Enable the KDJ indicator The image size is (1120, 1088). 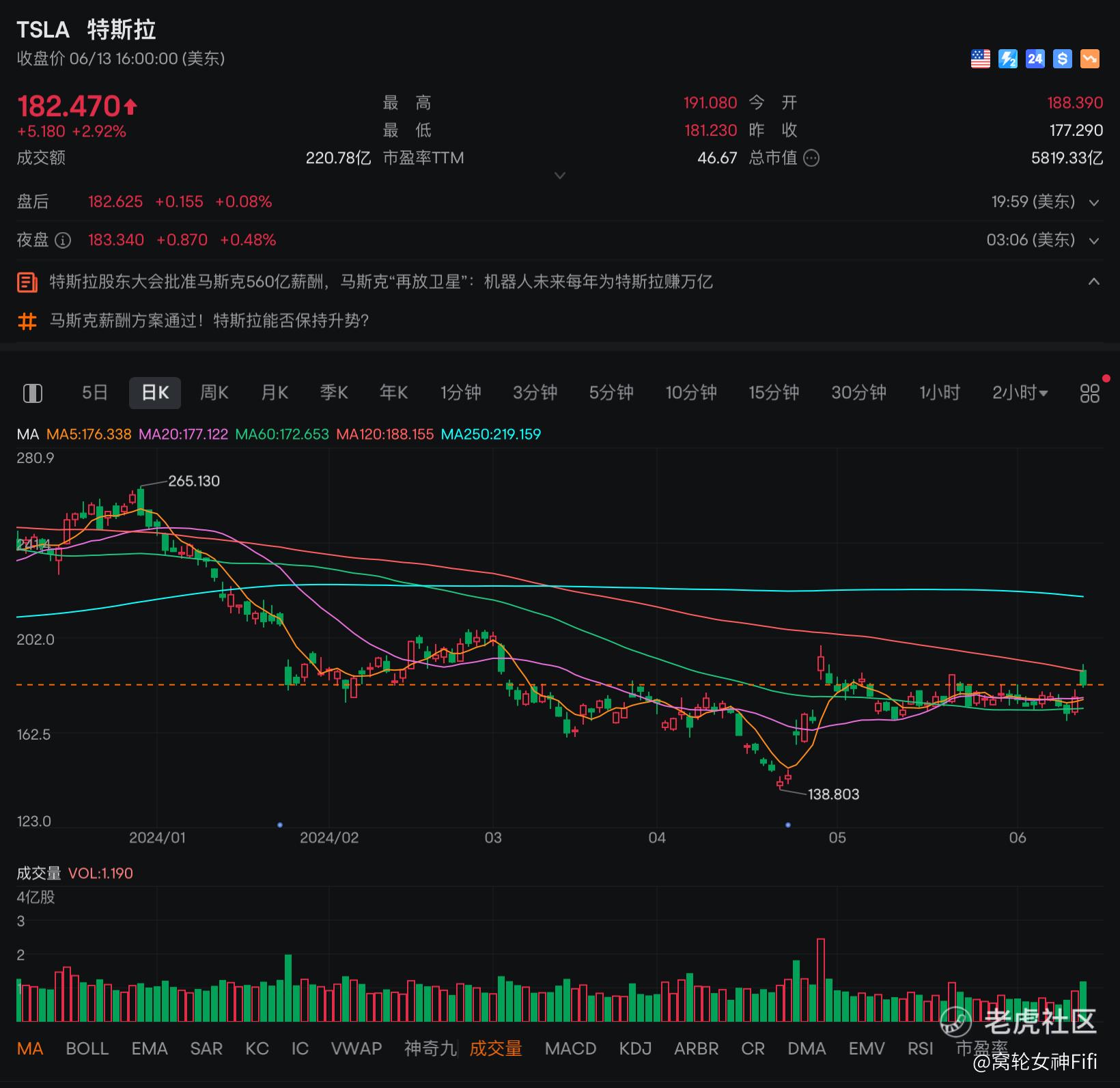pos(635,1048)
